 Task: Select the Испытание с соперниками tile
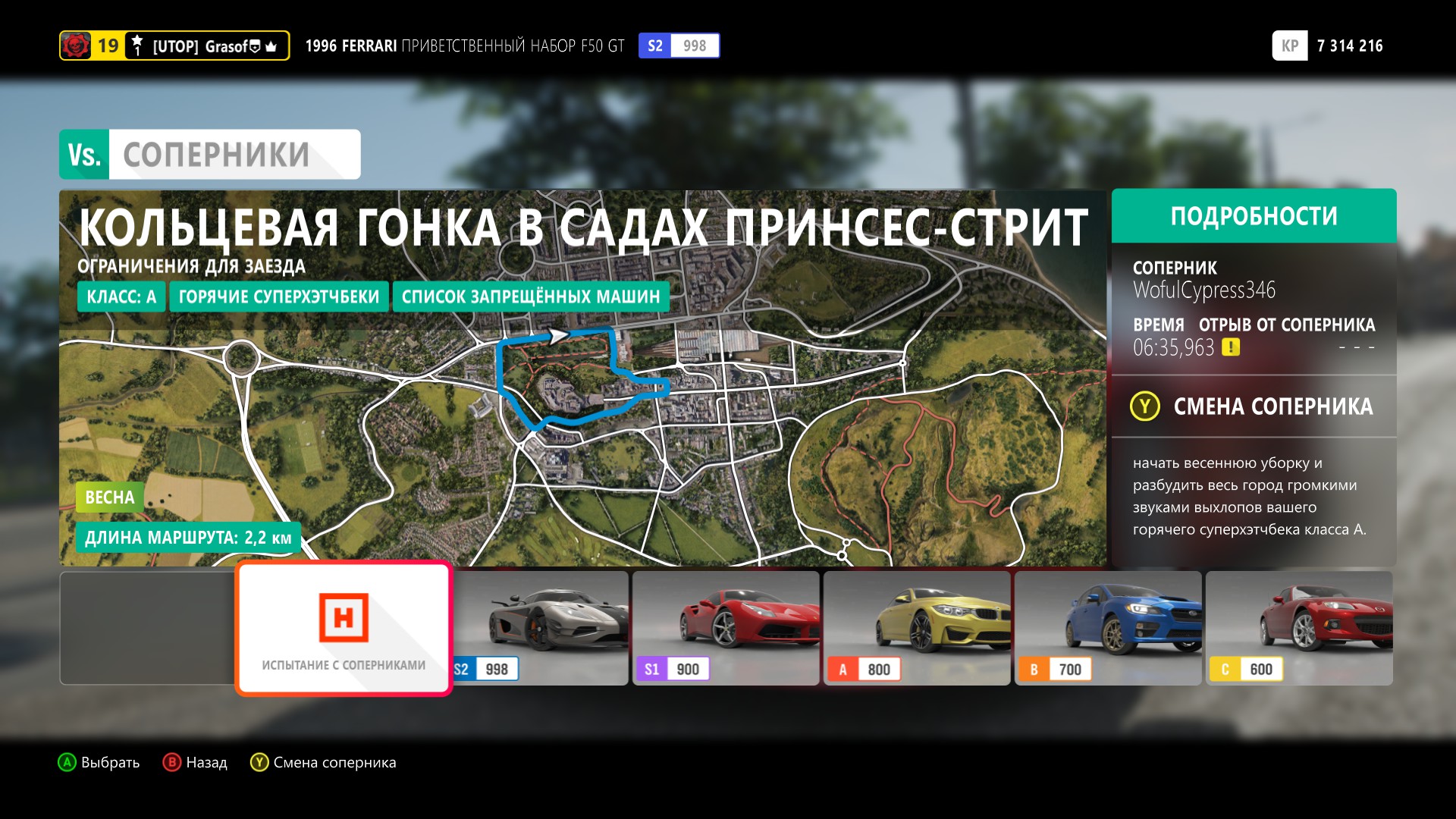344,628
